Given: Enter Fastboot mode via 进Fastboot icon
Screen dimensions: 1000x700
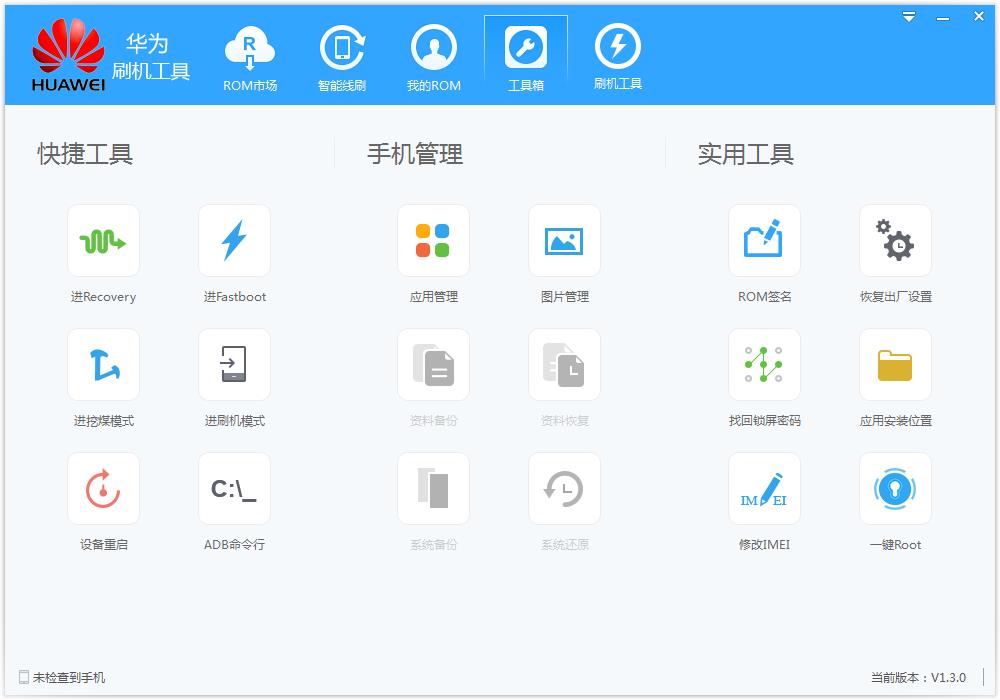Looking at the screenshot, I should click(x=234, y=240).
